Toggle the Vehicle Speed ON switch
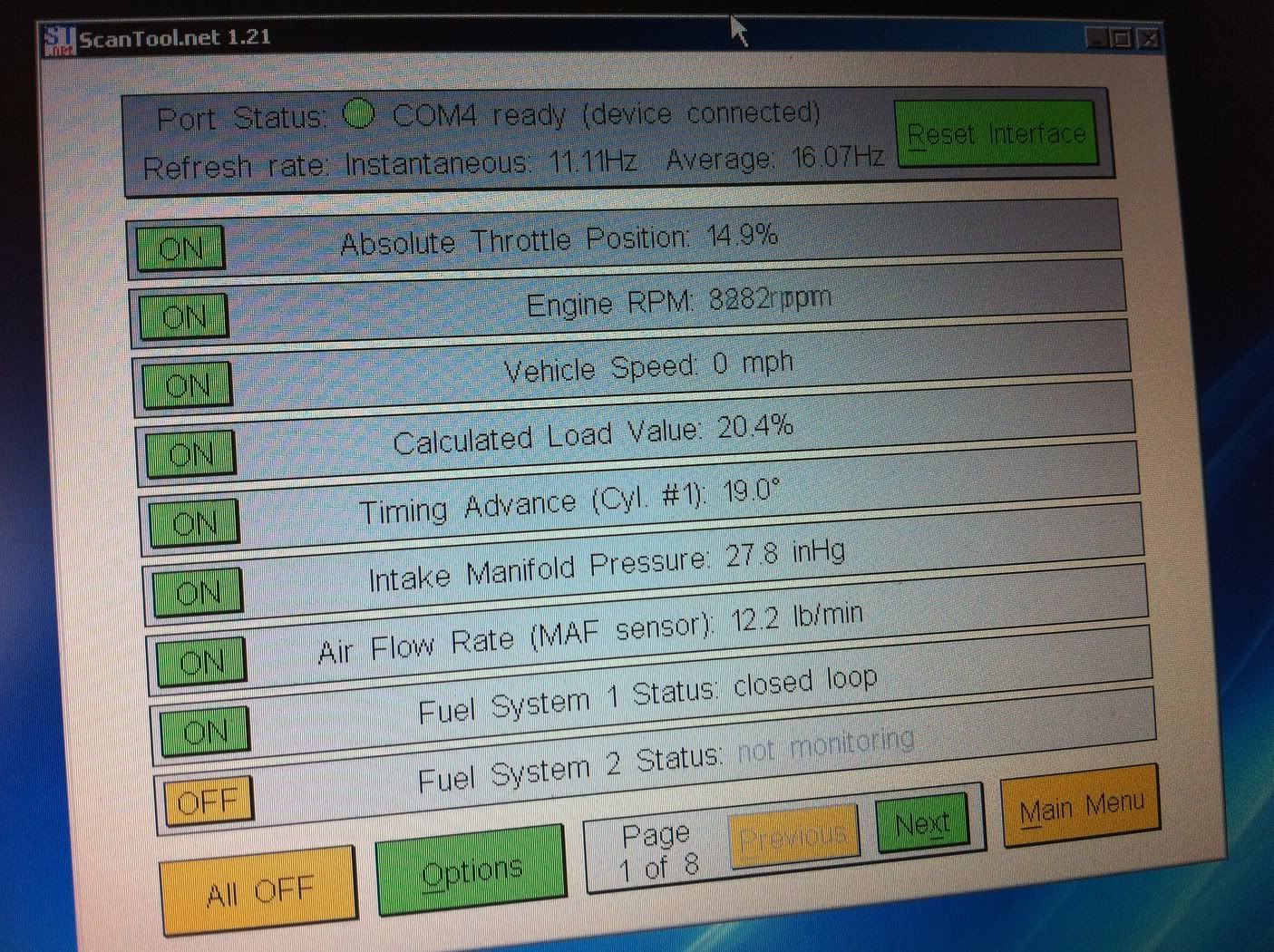 pyautogui.click(x=188, y=385)
